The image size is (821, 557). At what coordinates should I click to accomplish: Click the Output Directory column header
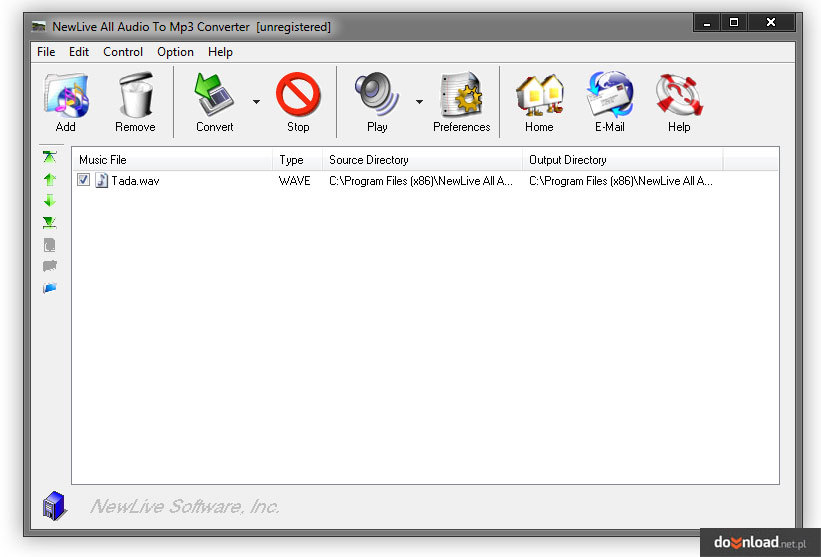[x=623, y=160]
